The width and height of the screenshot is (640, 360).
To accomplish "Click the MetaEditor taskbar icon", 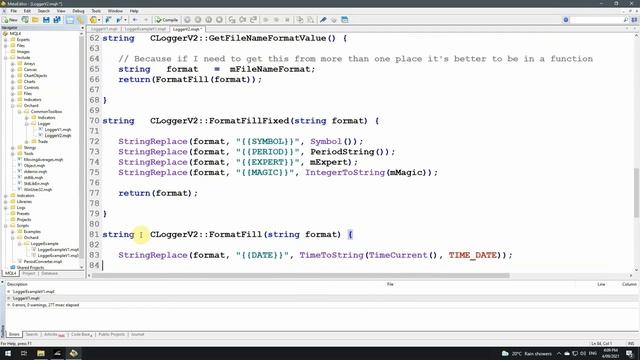I will [x=73, y=353].
